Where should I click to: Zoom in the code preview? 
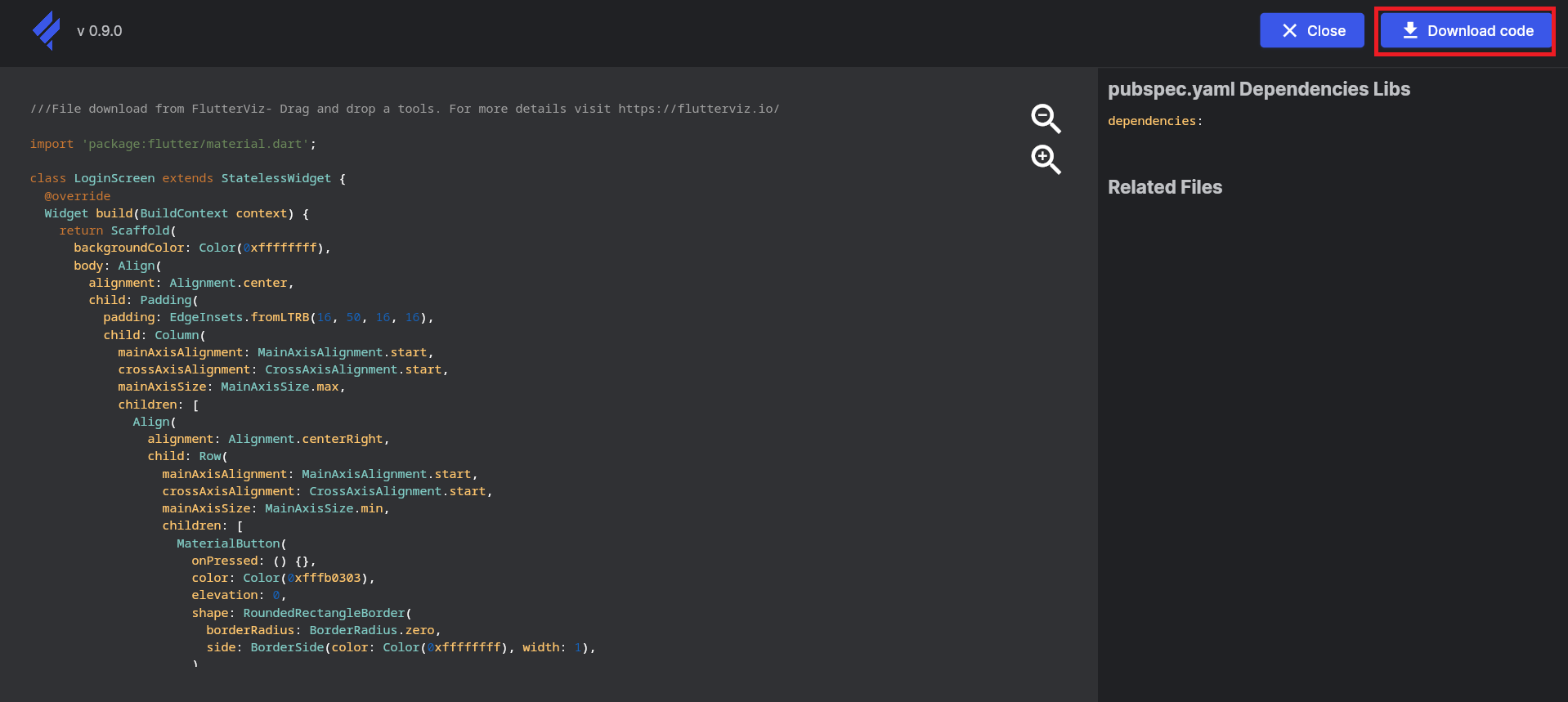click(1045, 159)
